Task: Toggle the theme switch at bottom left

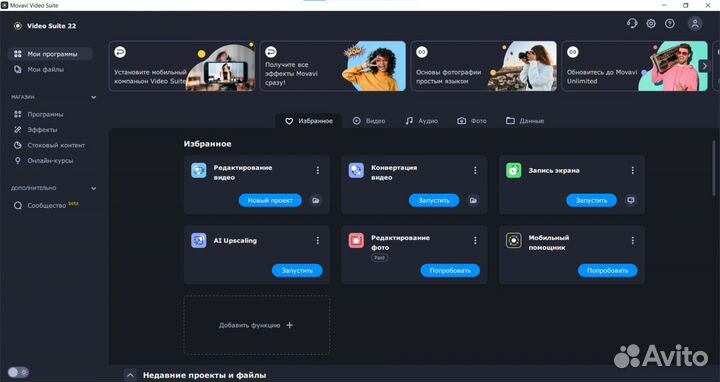Action: point(18,372)
